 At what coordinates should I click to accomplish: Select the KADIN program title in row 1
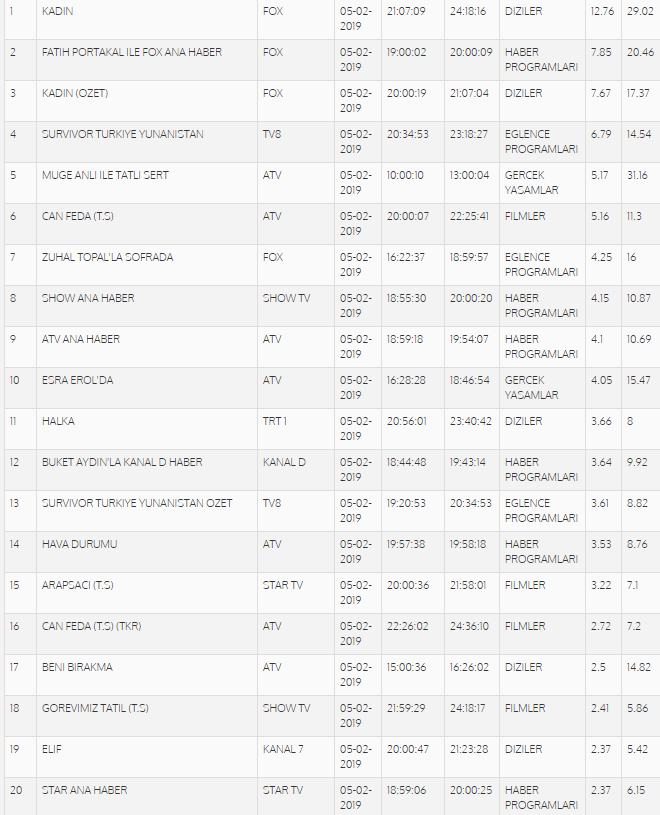click(58, 11)
